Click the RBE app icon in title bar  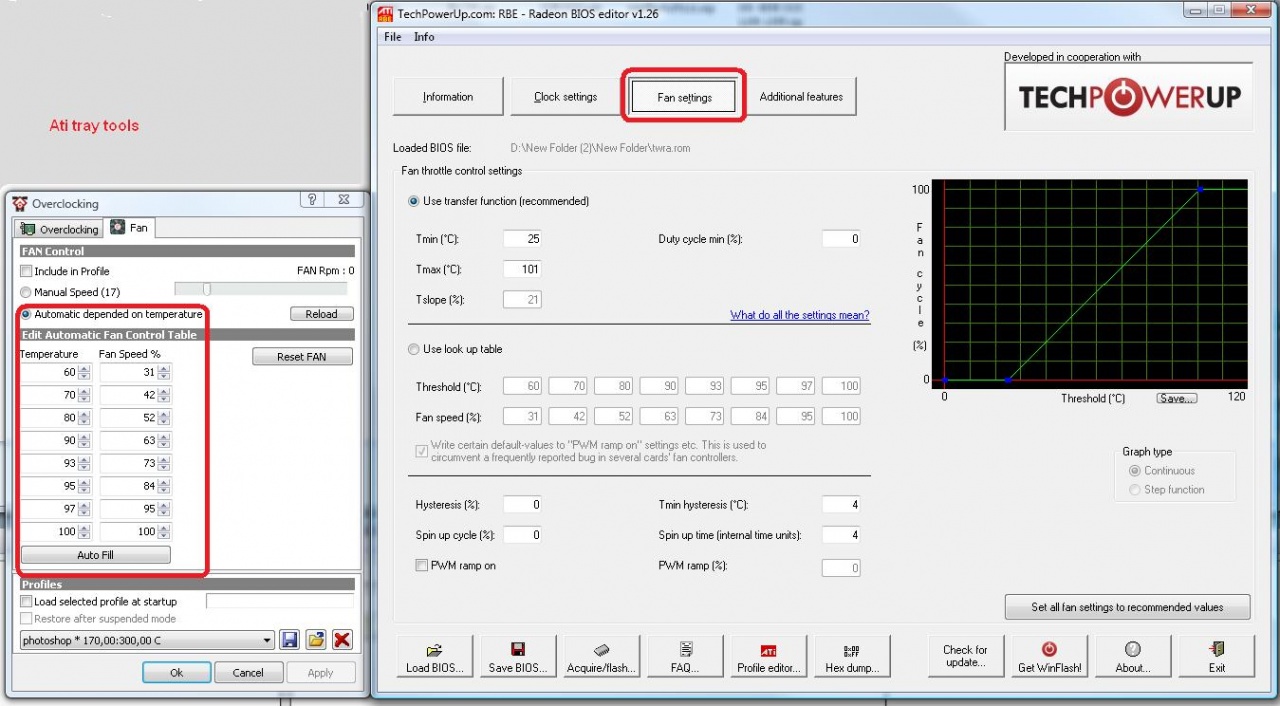384,13
